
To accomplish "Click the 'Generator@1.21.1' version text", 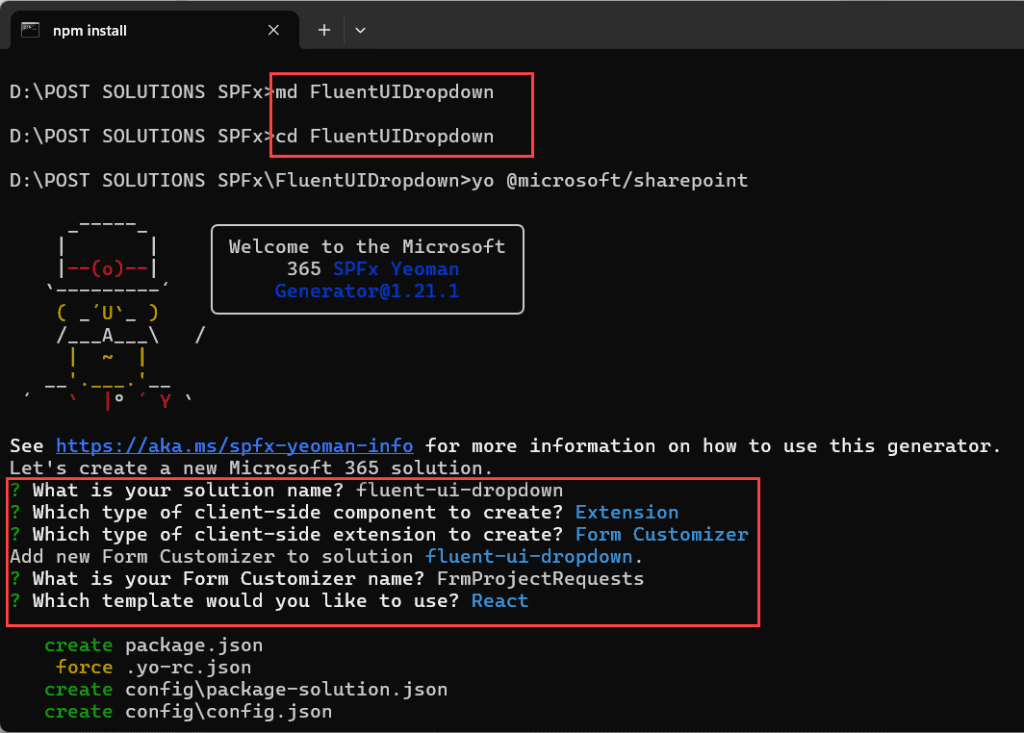I will (367, 291).
